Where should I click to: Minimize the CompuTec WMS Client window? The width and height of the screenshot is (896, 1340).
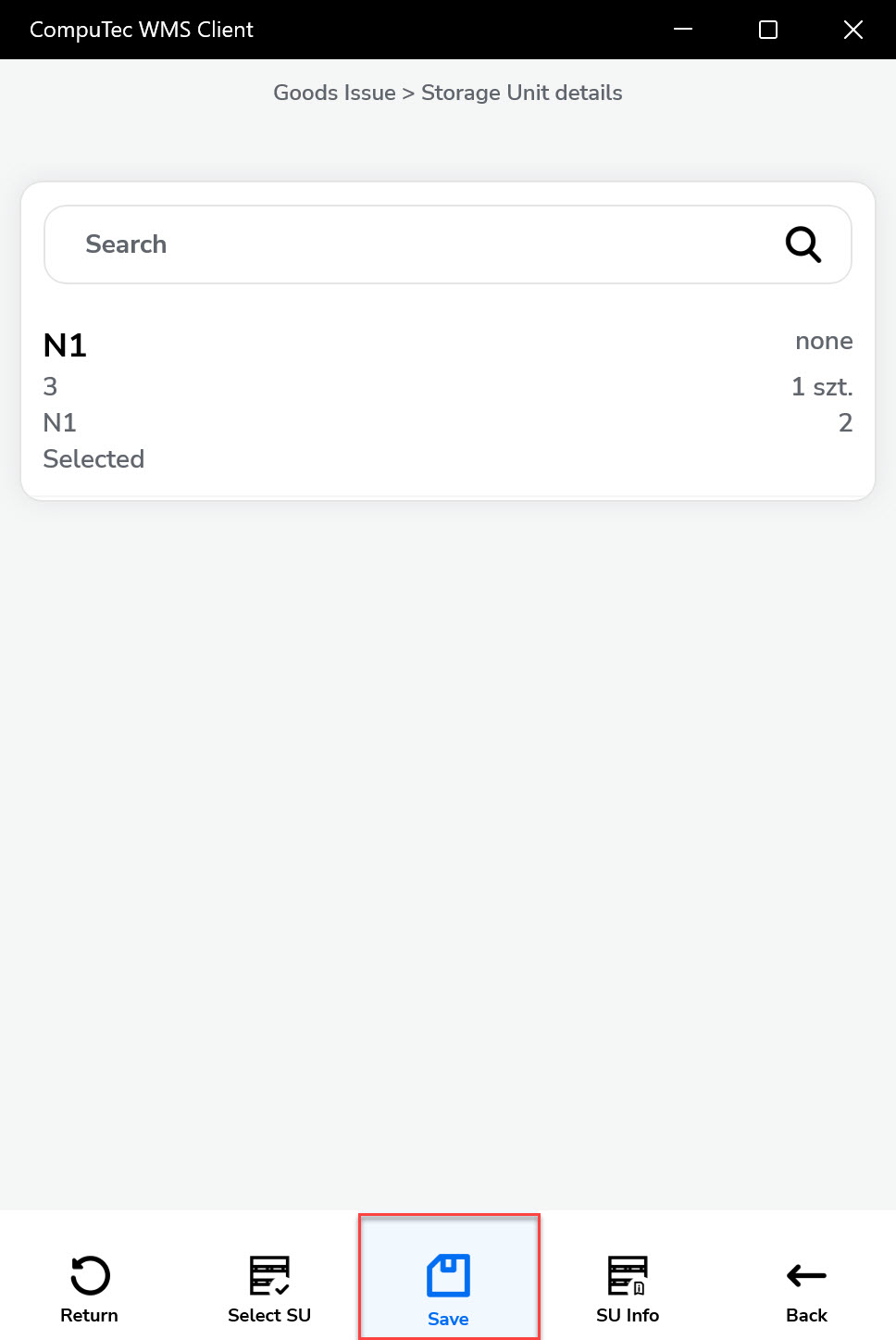pos(683,30)
